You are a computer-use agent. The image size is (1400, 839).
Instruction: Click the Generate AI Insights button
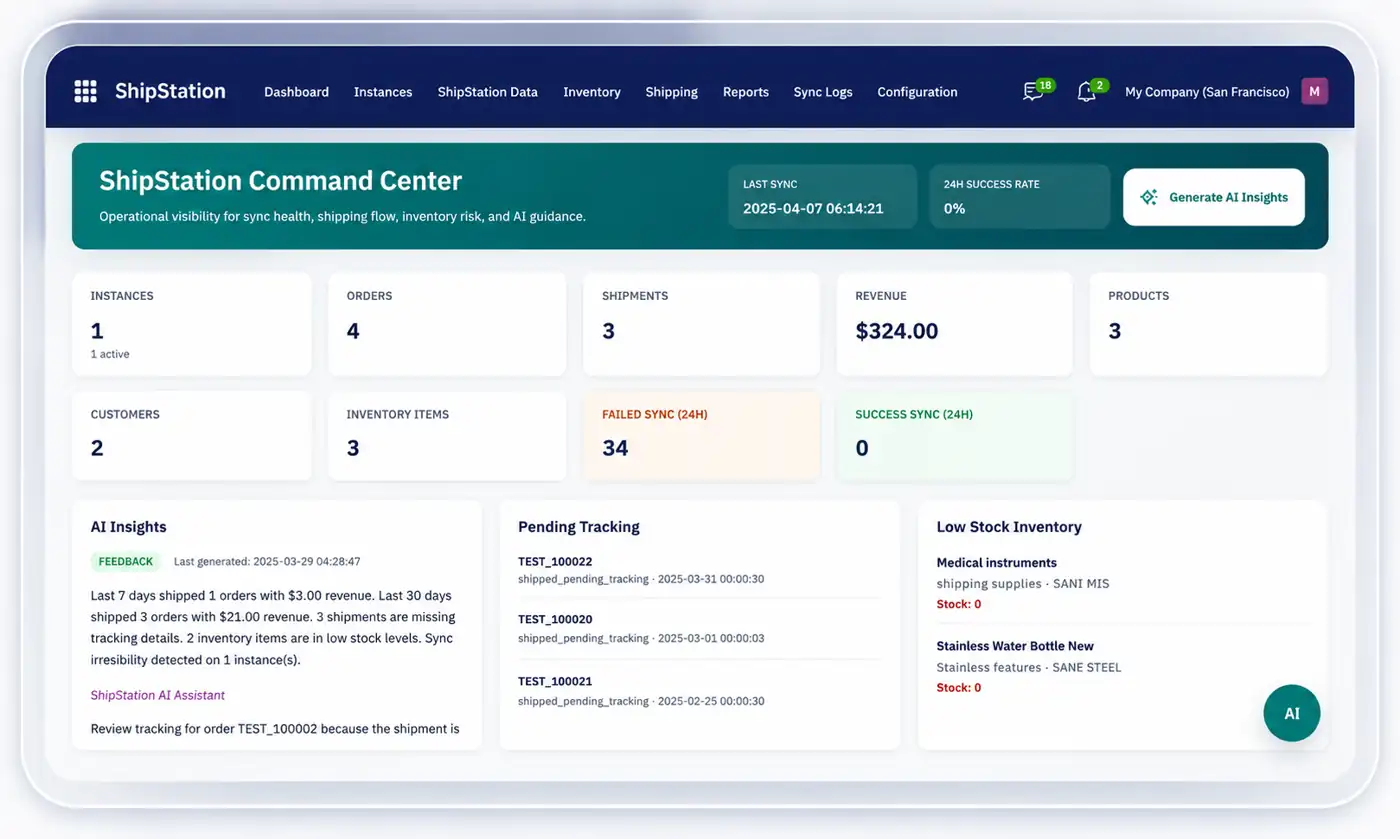(1214, 197)
